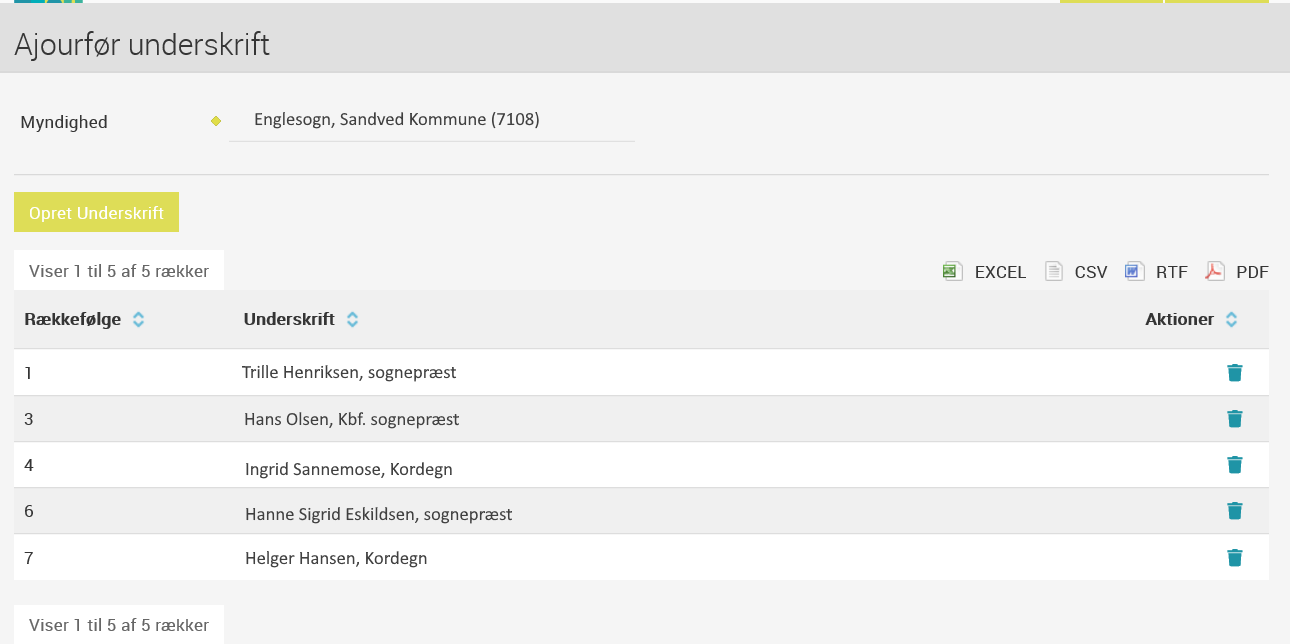The image size is (1290, 644).
Task: Delete Trille Henriksen signature with trash icon
Action: pyautogui.click(x=1235, y=373)
